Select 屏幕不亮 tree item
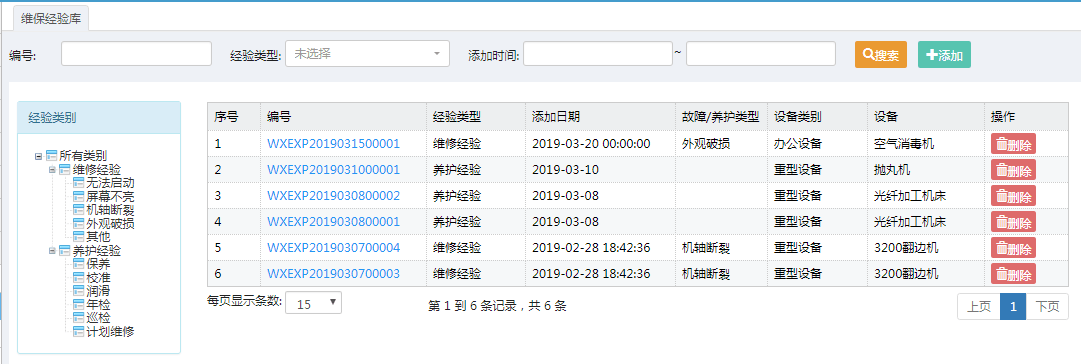Screen dimensions: 1081x364 click(x=110, y=196)
